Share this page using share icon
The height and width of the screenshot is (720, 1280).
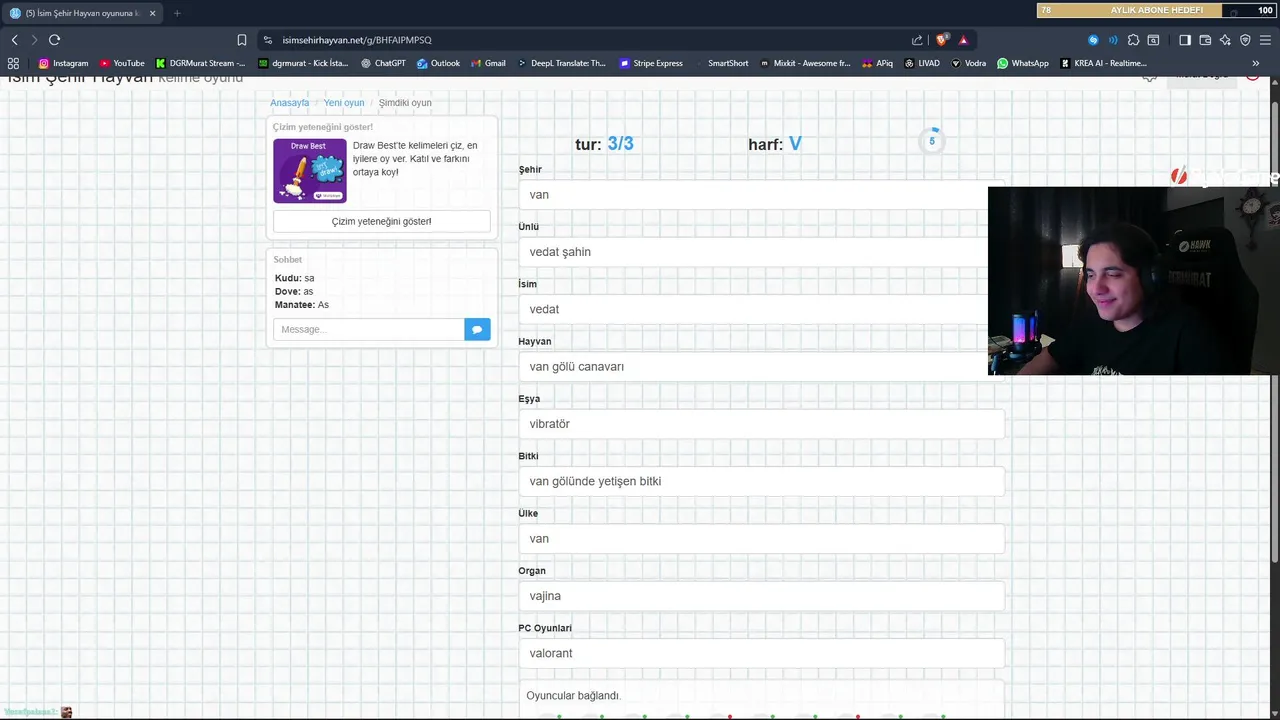(x=917, y=40)
